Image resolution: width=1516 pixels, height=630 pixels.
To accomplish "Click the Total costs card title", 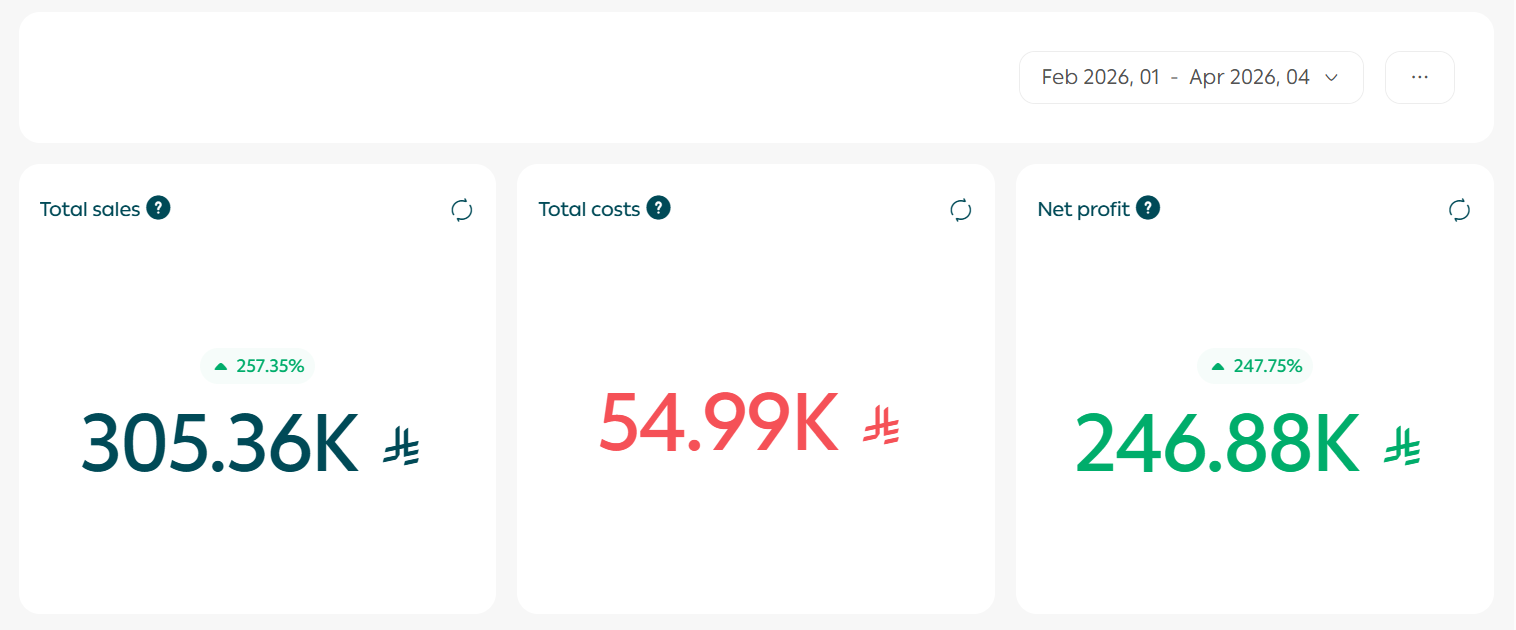I will pos(589,209).
